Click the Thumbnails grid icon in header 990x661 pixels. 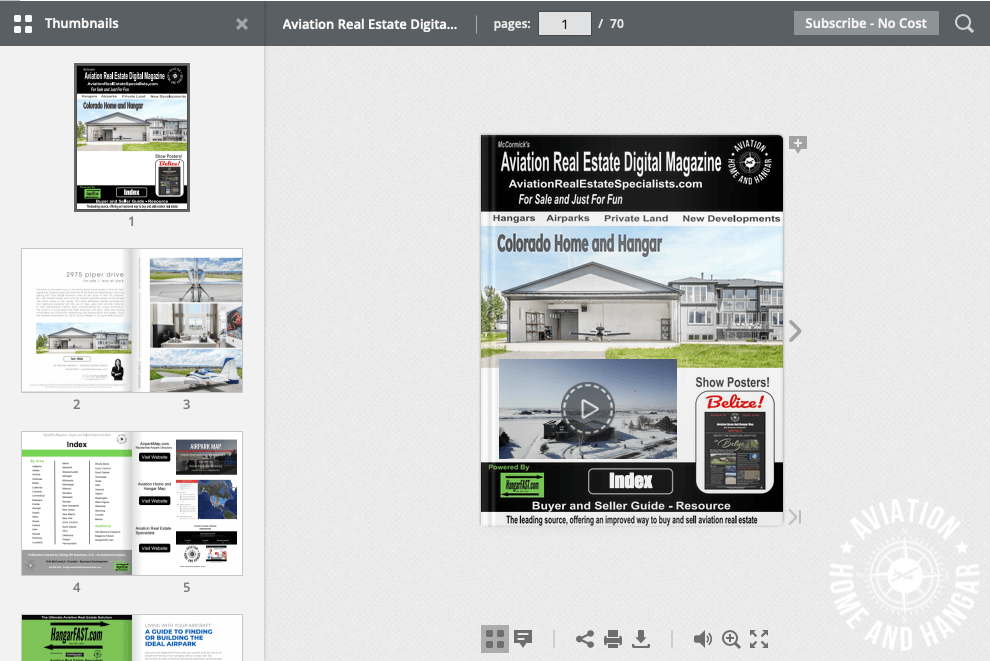[23, 24]
